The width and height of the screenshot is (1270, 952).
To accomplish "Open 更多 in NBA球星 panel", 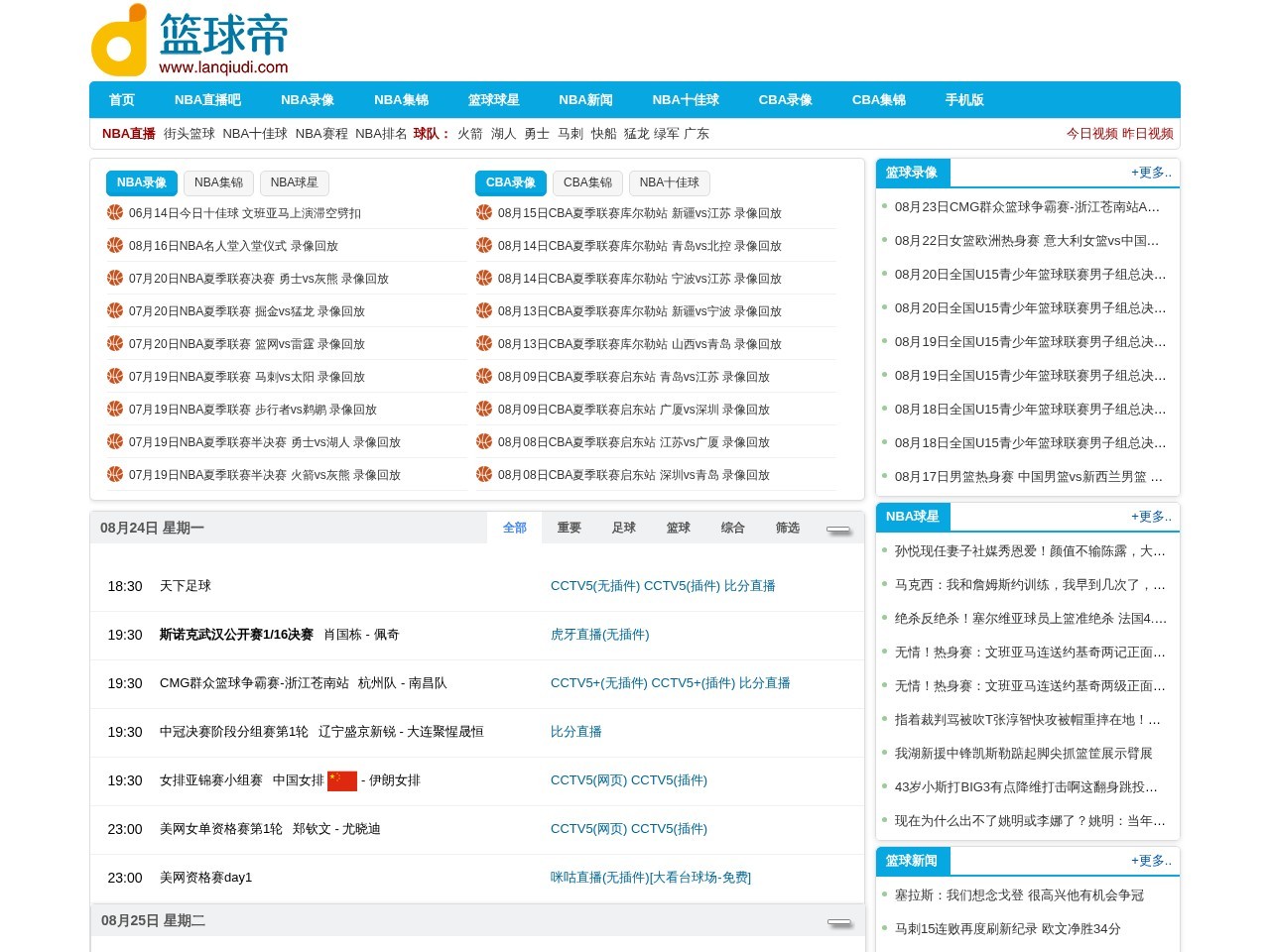I will [1151, 517].
